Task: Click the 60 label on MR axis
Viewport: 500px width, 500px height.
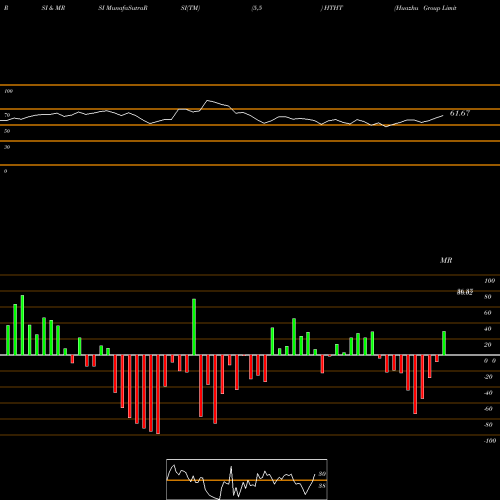Action: [488, 313]
